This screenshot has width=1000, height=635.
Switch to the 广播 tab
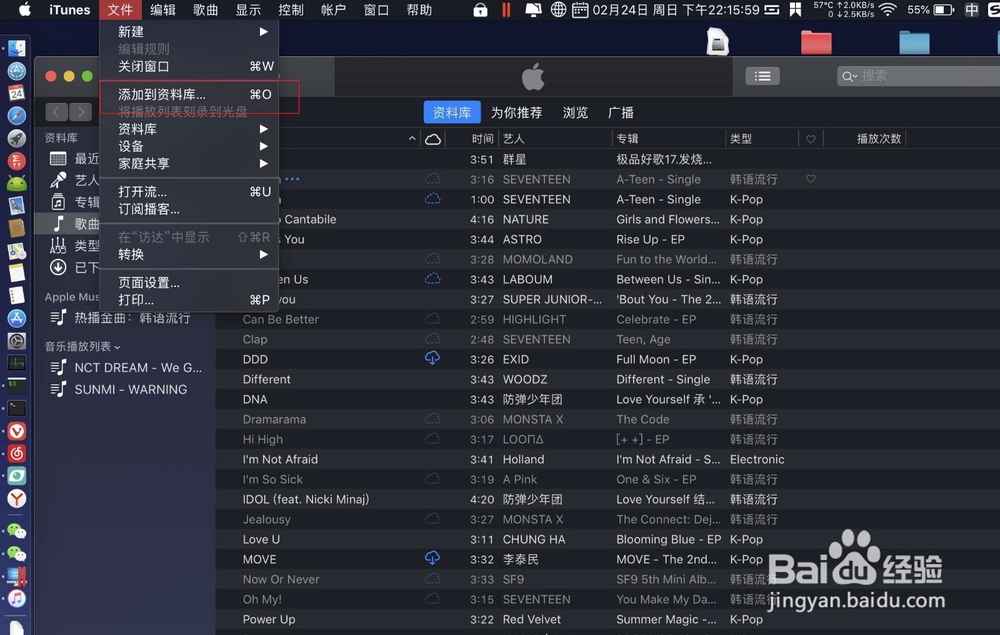tap(621, 113)
